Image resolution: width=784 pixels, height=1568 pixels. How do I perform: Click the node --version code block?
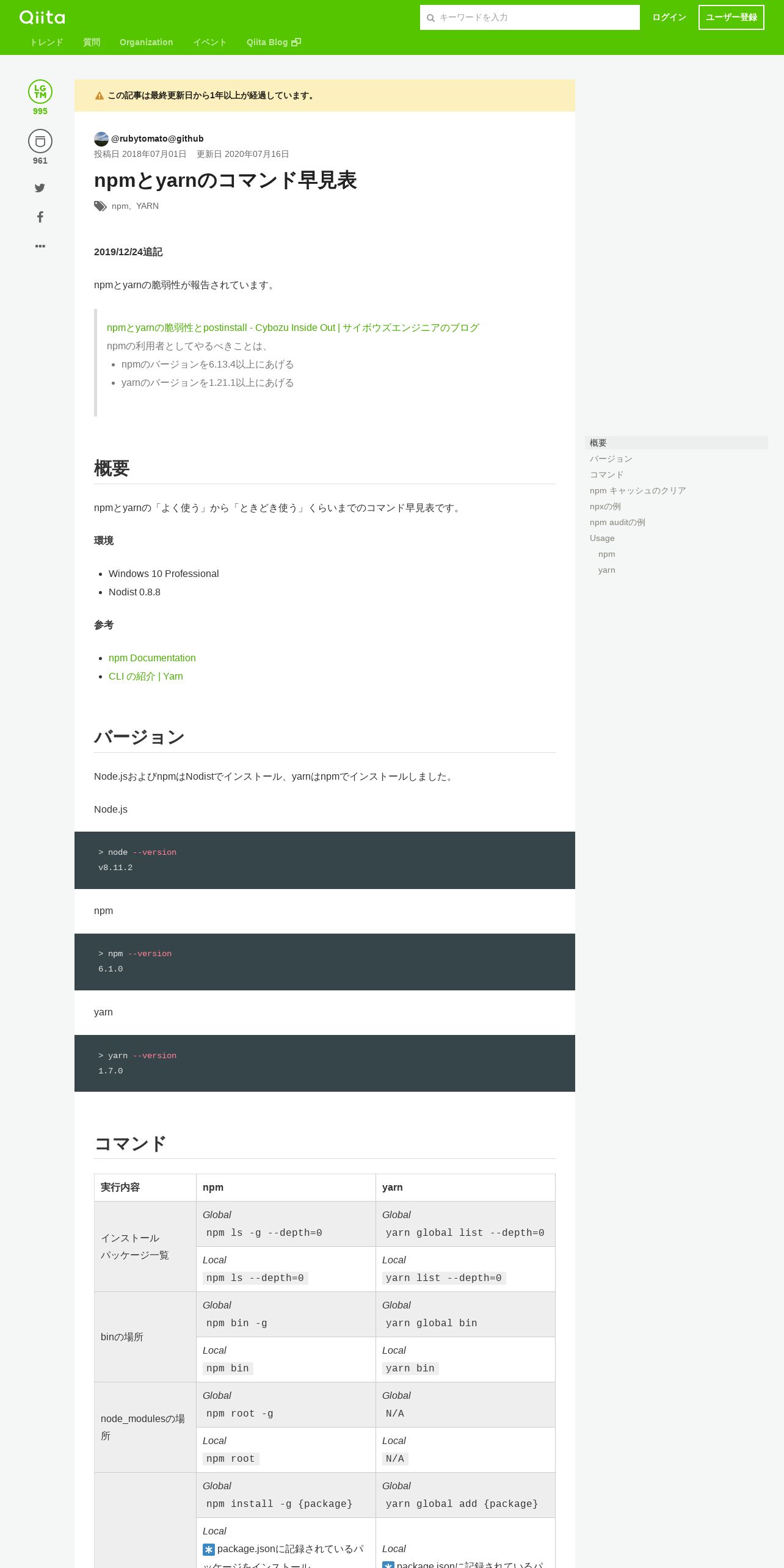point(325,860)
